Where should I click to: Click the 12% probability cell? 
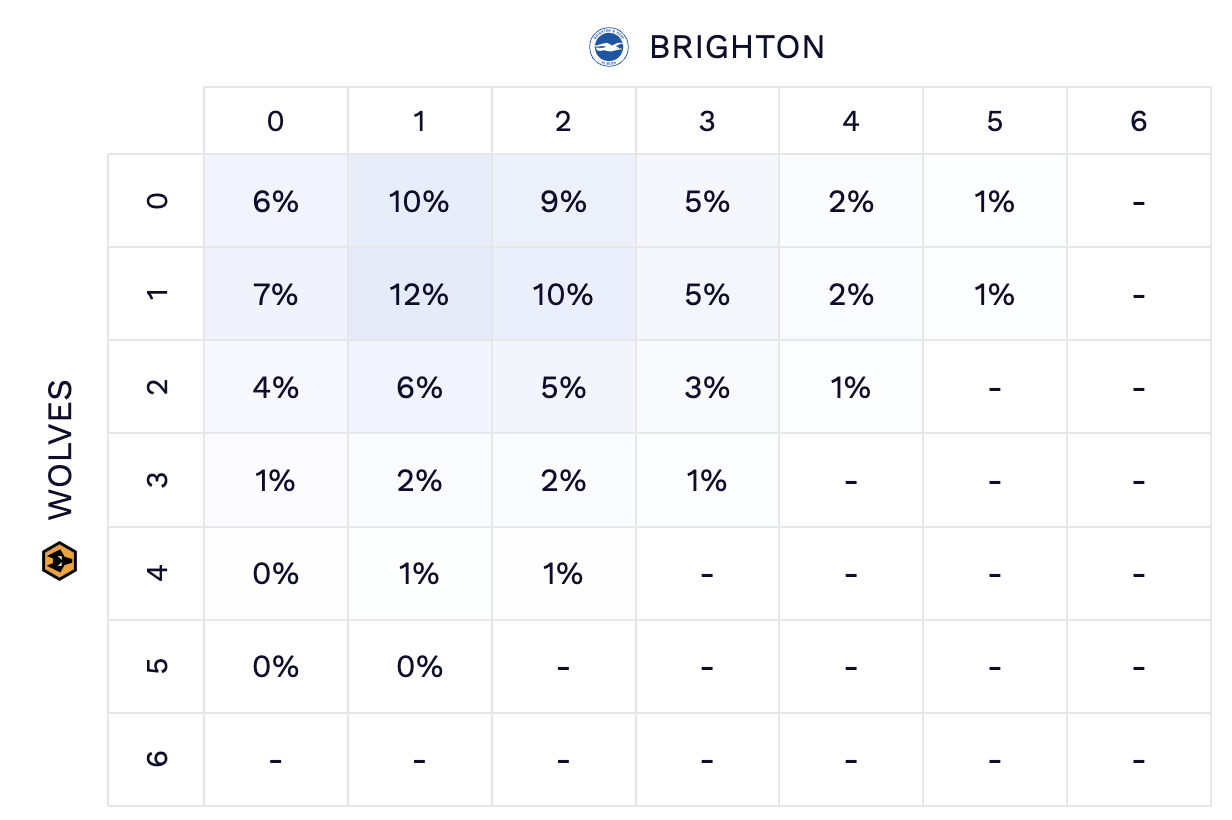pos(419,295)
